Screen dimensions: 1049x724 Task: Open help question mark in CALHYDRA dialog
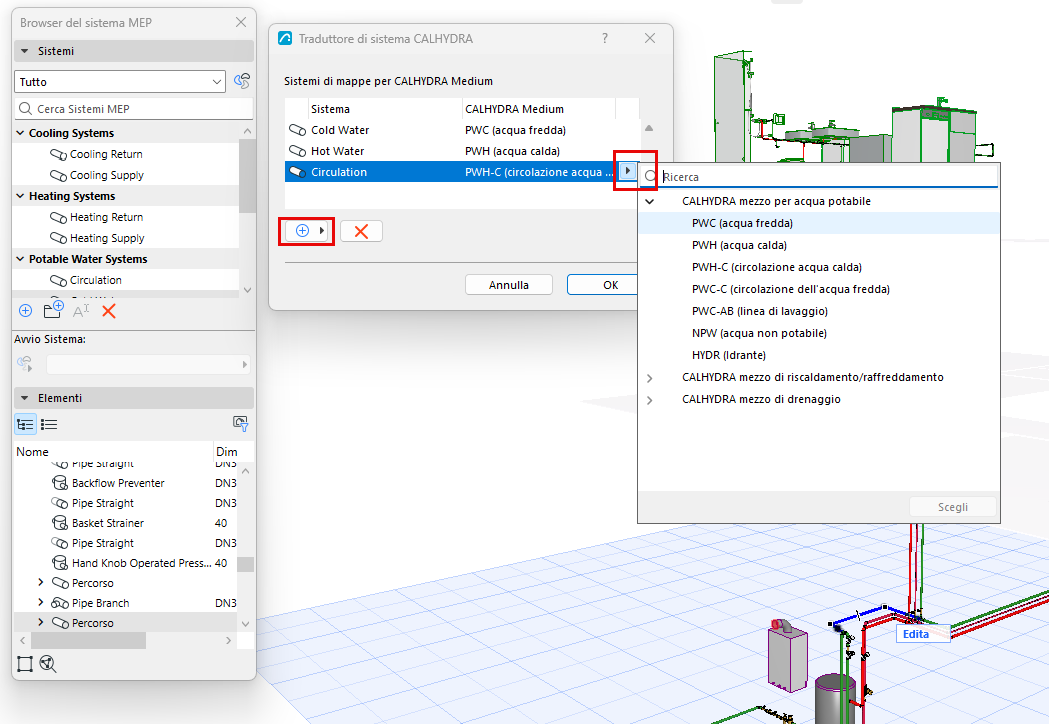(605, 38)
